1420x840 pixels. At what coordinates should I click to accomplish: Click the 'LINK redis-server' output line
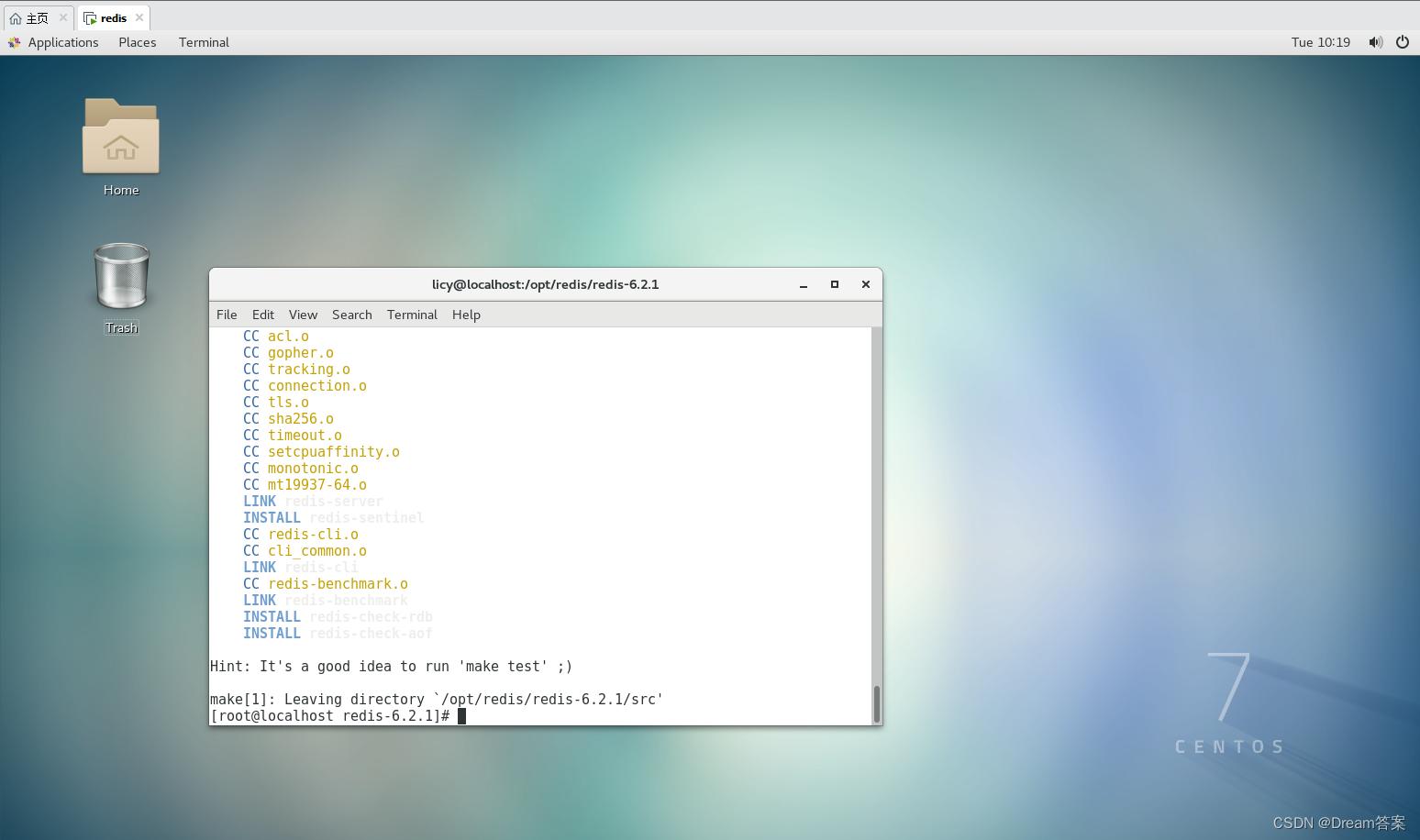(313, 502)
